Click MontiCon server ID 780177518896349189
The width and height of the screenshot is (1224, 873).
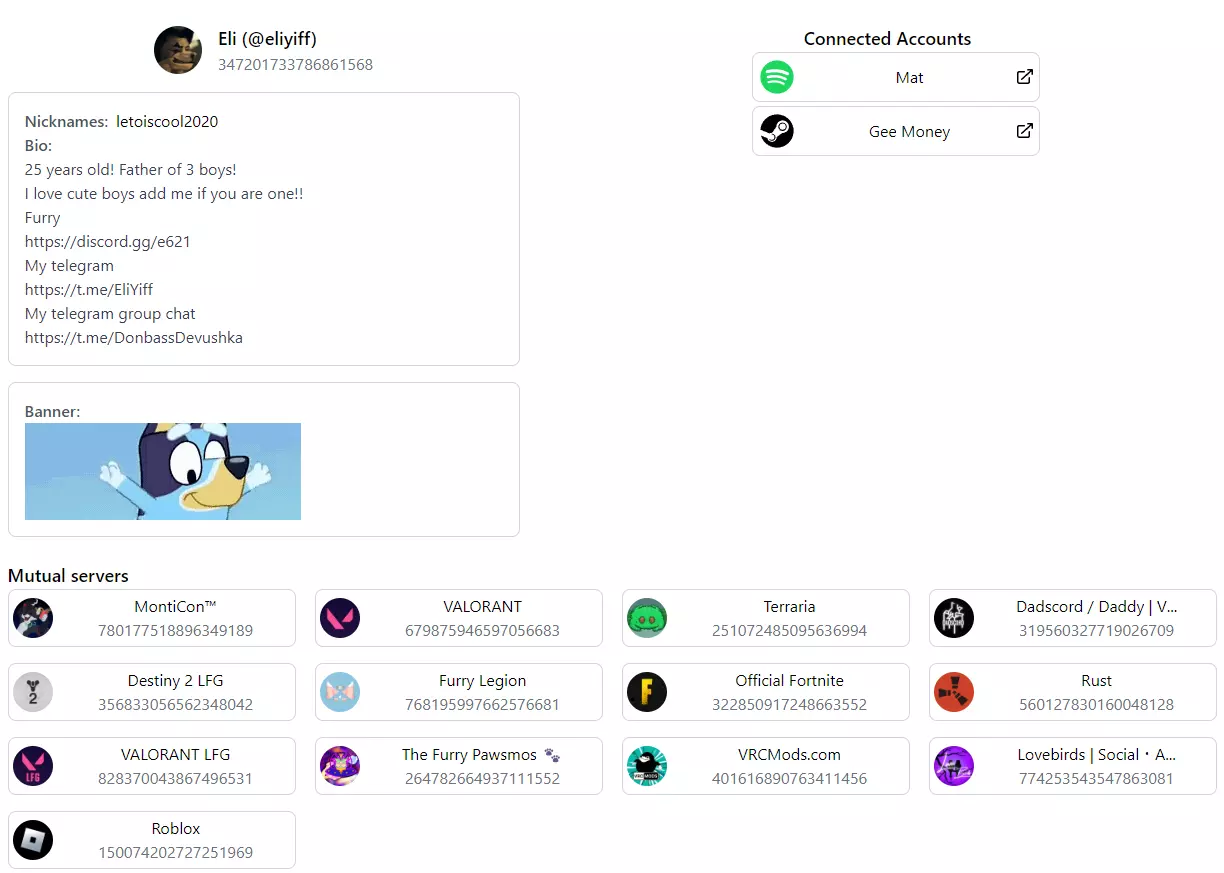pyautogui.click(x=175, y=631)
